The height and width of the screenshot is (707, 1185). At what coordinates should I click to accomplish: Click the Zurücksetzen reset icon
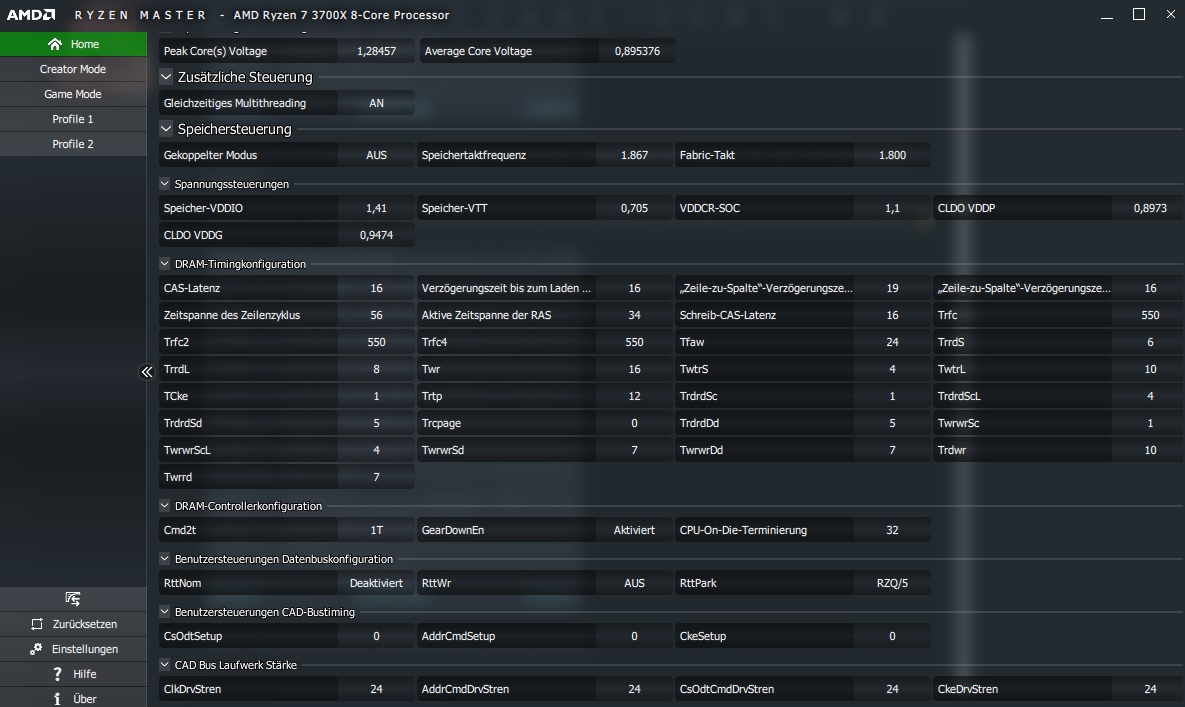tap(37, 624)
